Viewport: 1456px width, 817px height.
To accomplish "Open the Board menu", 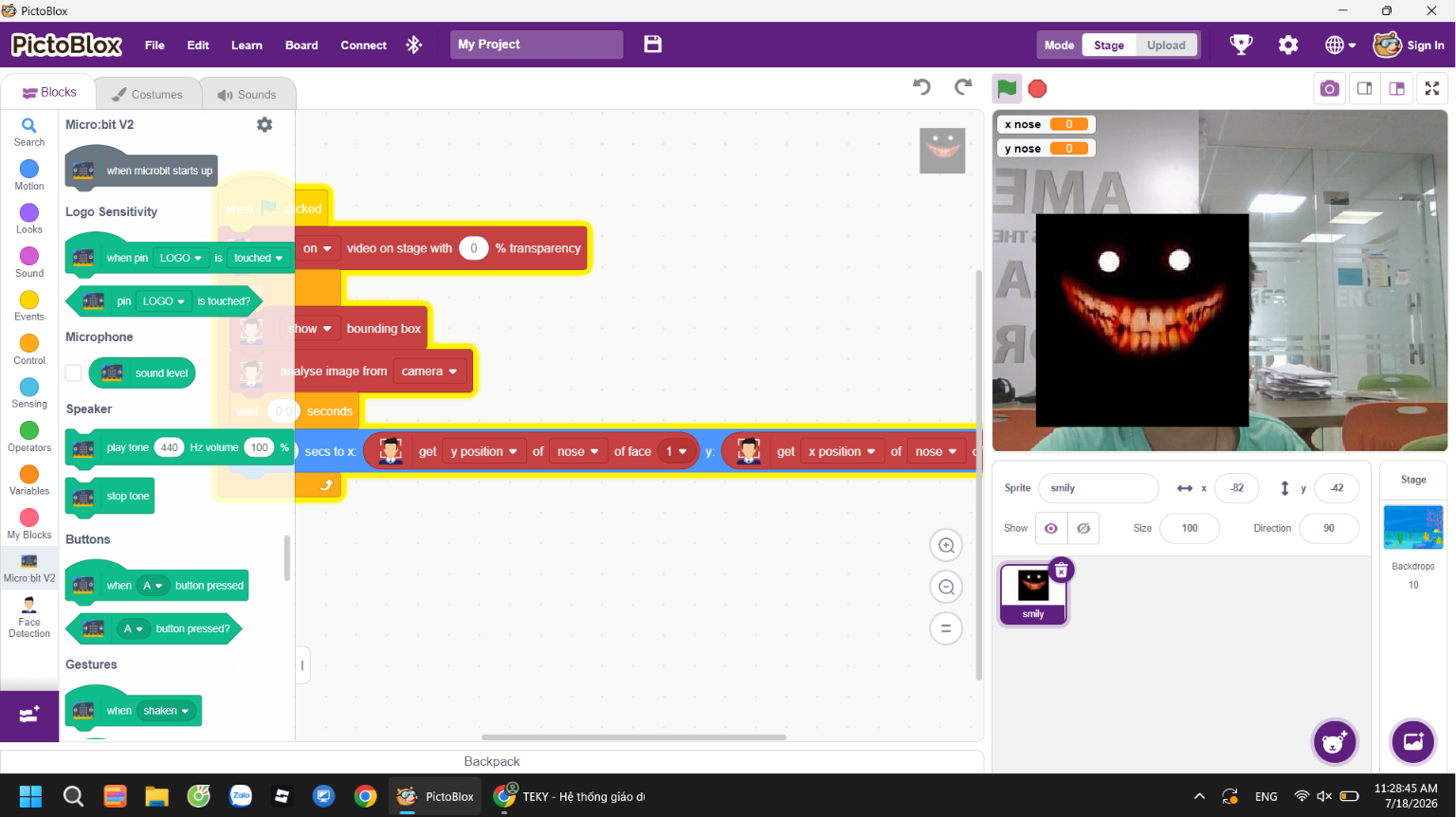I will [301, 45].
